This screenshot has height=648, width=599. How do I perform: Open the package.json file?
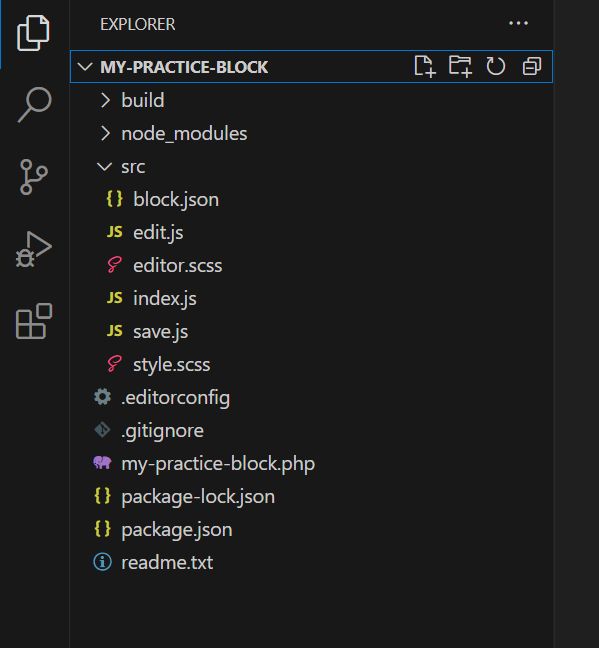[177, 530]
